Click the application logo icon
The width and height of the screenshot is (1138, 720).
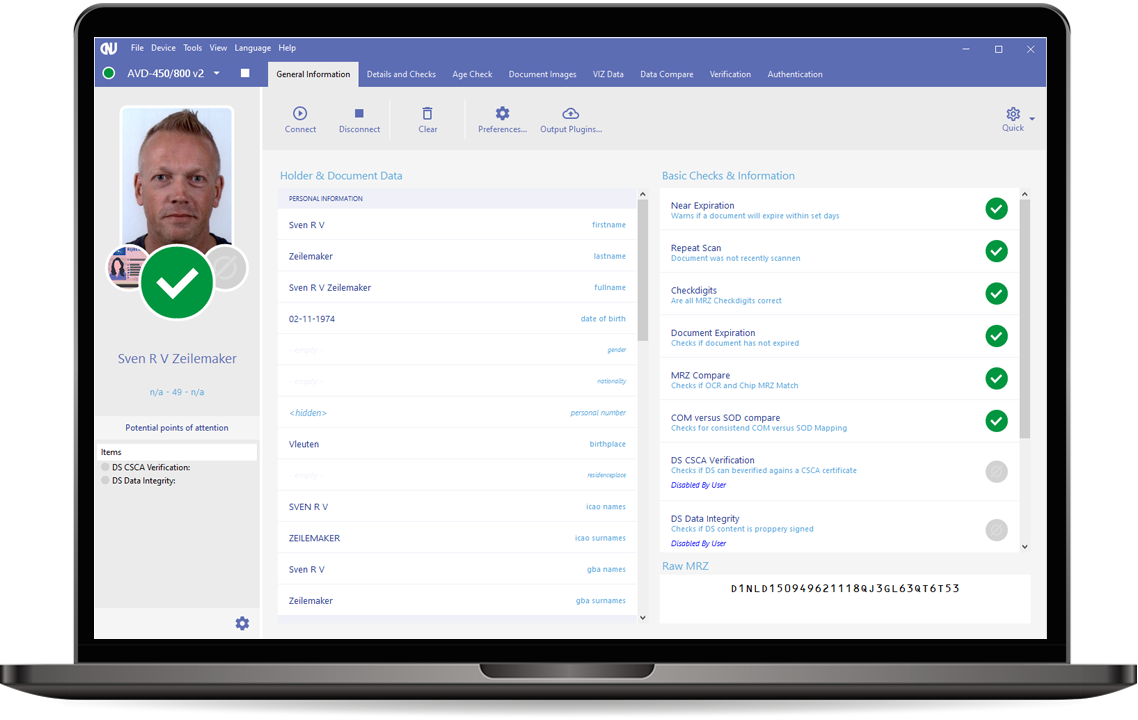click(109, 49)
